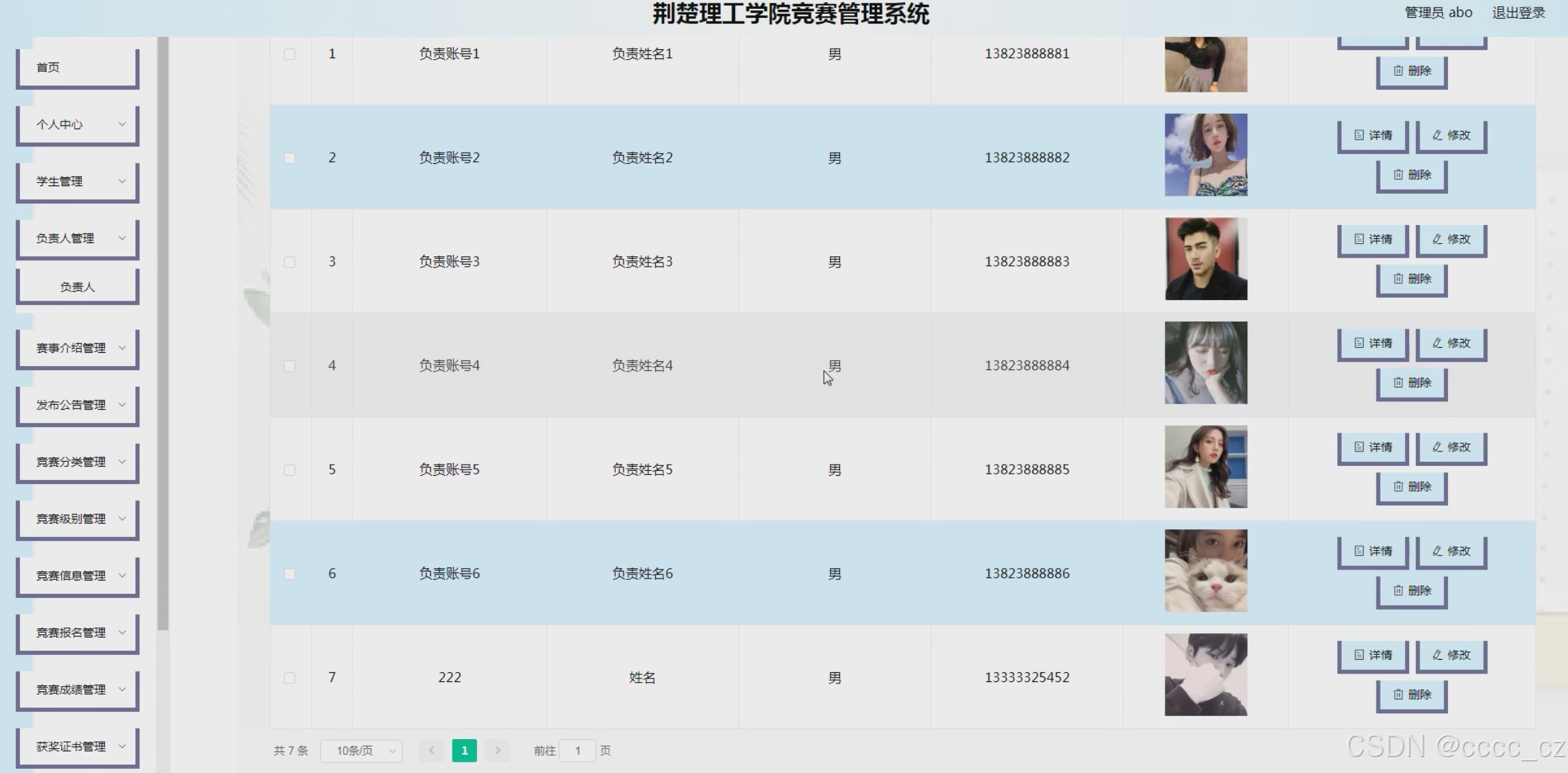Tick the checkbox for row 7
Screen dimensions: 1568x773
click(x=289, y=678)
